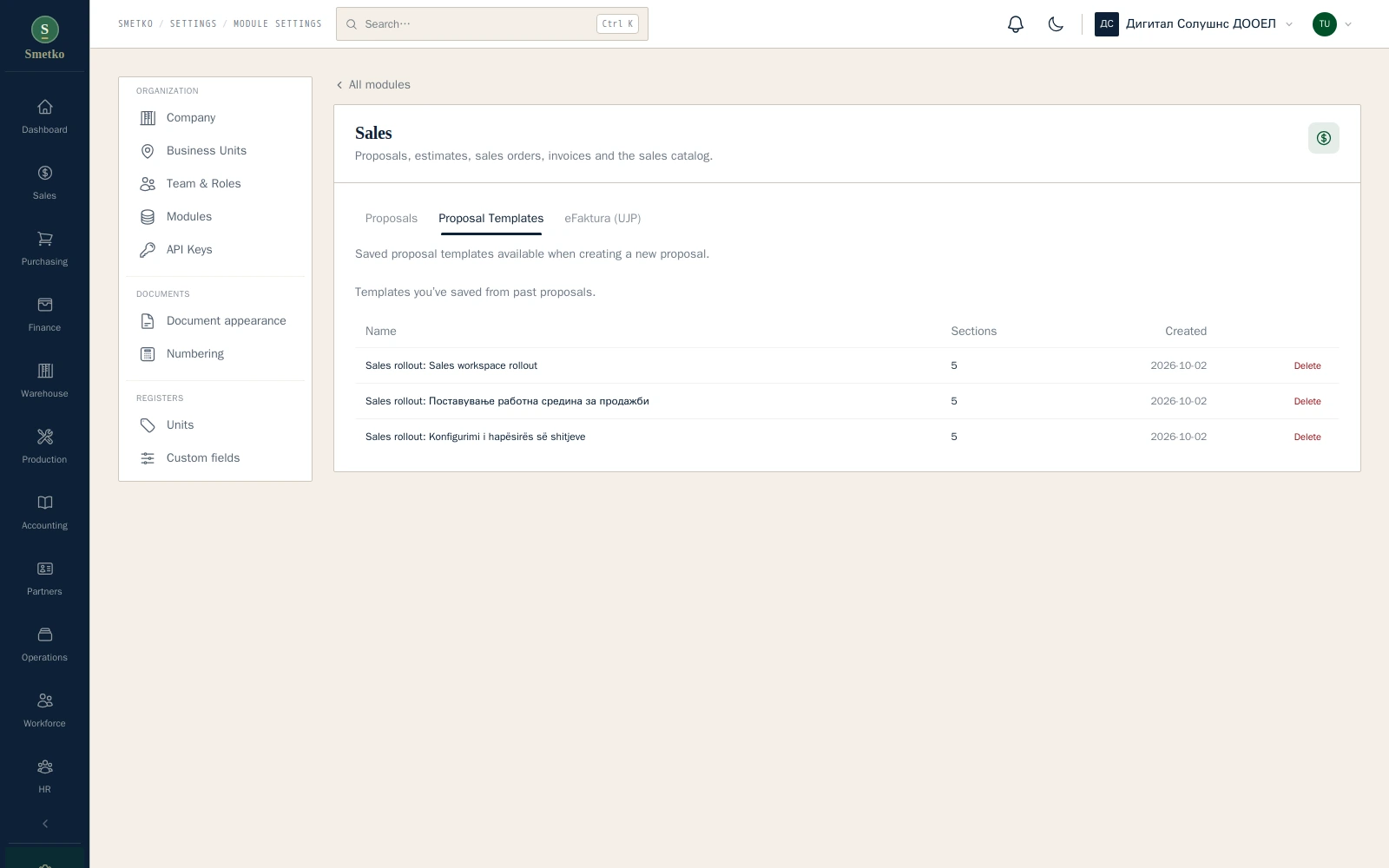Click the Created column header
The height and width of the screenshot is (868, 1389).
pos(1186,332)
